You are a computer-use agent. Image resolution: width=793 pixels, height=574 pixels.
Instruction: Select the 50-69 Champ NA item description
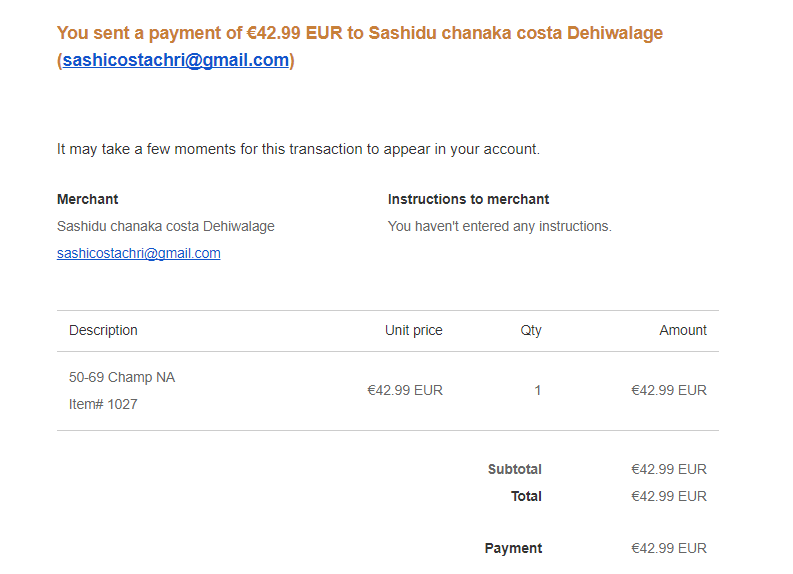[x=122, y=377]
